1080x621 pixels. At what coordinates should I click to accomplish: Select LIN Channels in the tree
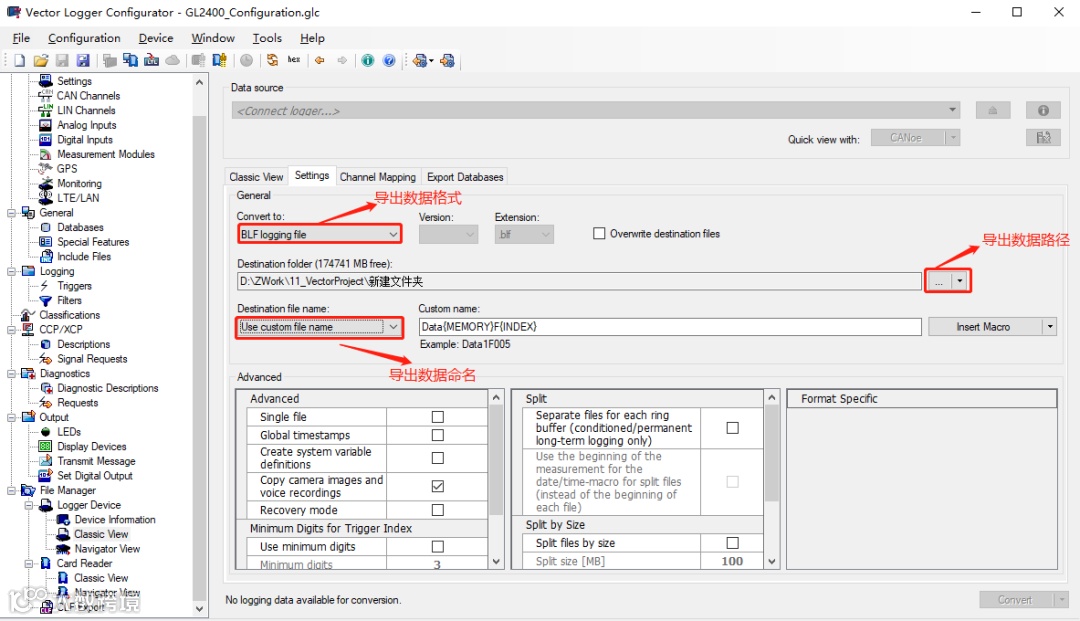click(86, 110)
